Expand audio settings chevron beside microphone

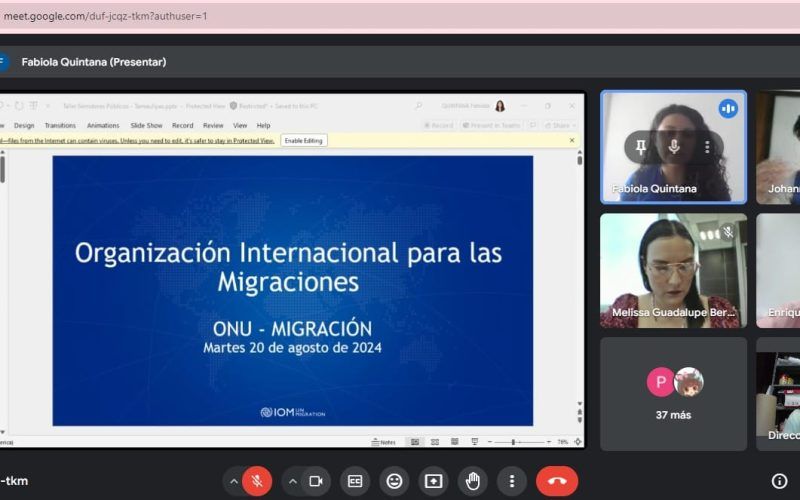click(234, 481)
